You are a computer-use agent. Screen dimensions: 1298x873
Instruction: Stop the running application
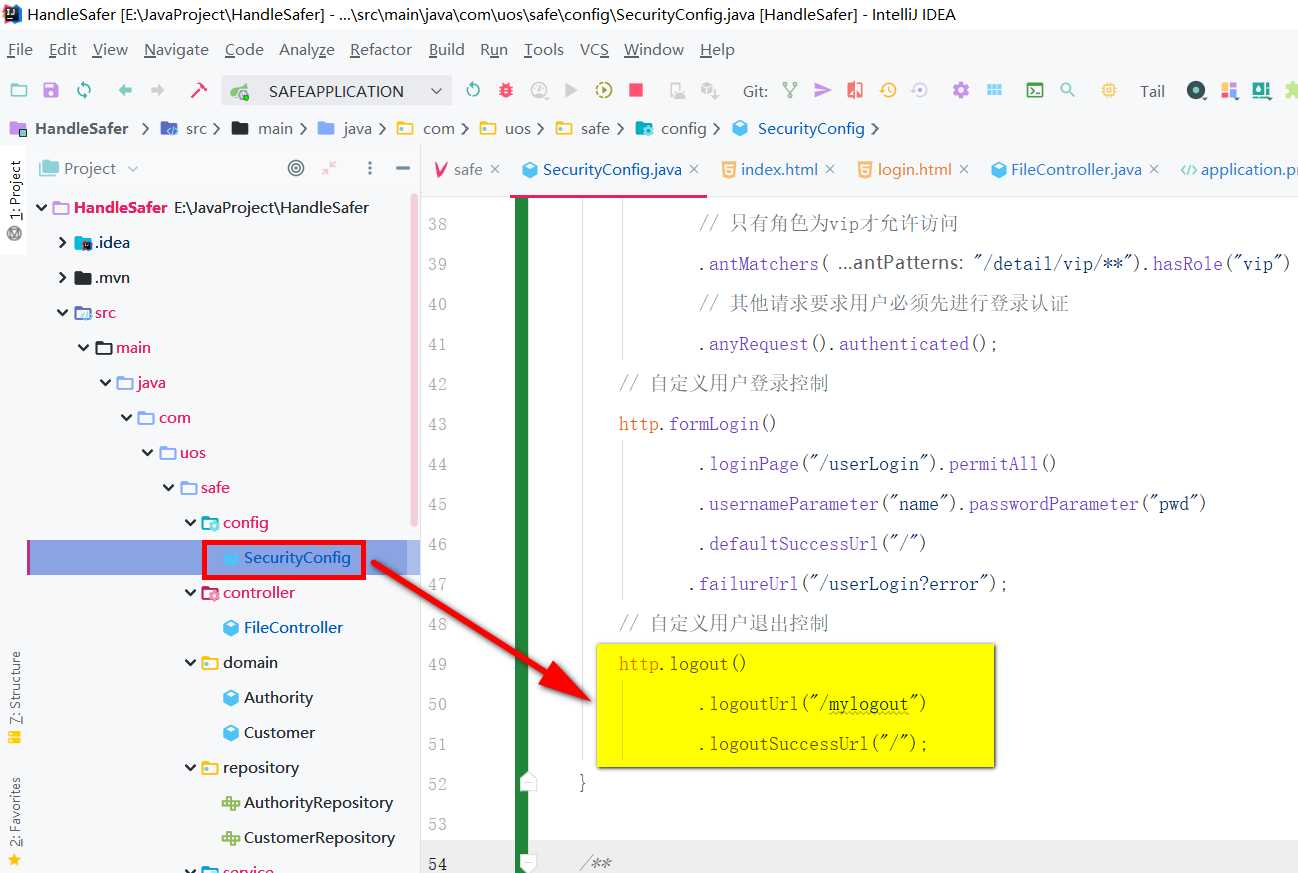636,90
